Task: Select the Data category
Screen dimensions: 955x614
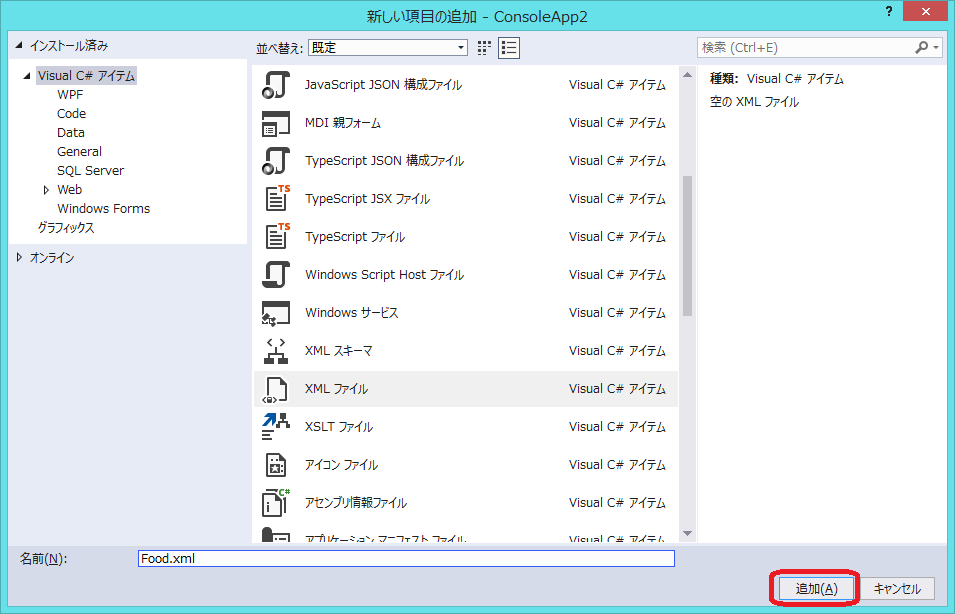Action: (71, 132)
